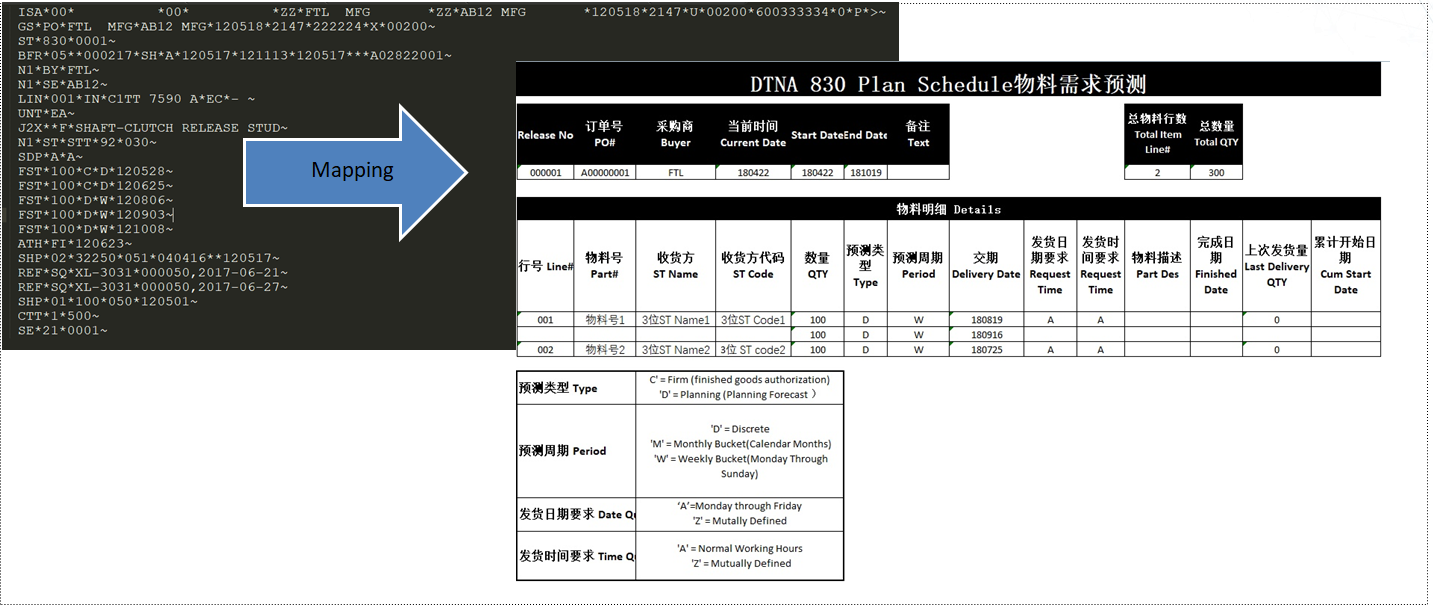Image resolution: width=1433 pixels, height=608 pixels.
Task: Select the 采购商 Buyer header cell
Action: 675,135
